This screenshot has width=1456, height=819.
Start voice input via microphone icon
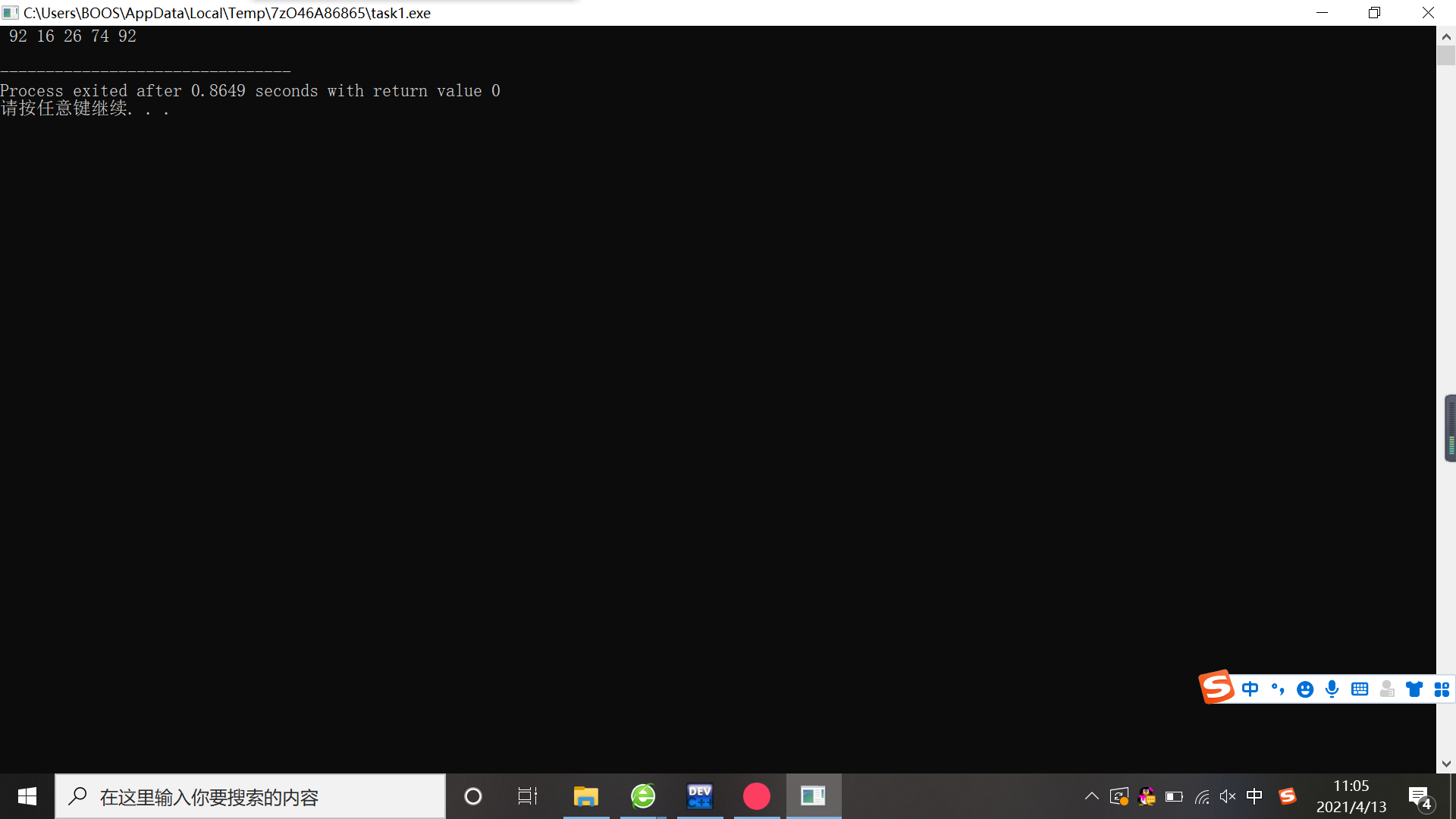[1332, 689]
